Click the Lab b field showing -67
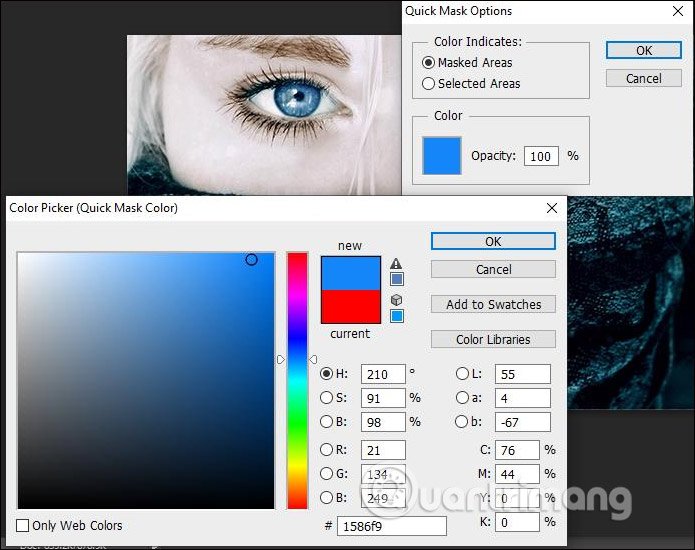The image size is (695, 550). 523,422
